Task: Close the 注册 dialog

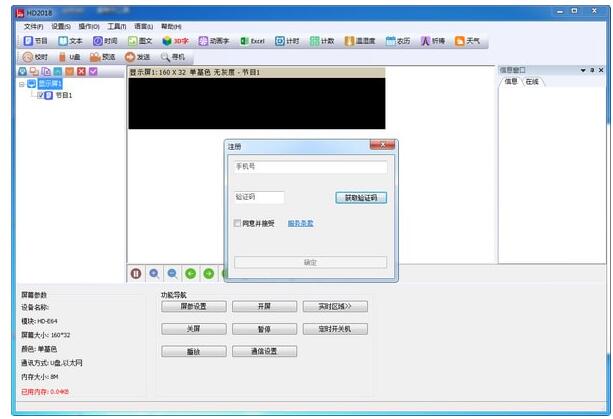Action: coord(382,145)
